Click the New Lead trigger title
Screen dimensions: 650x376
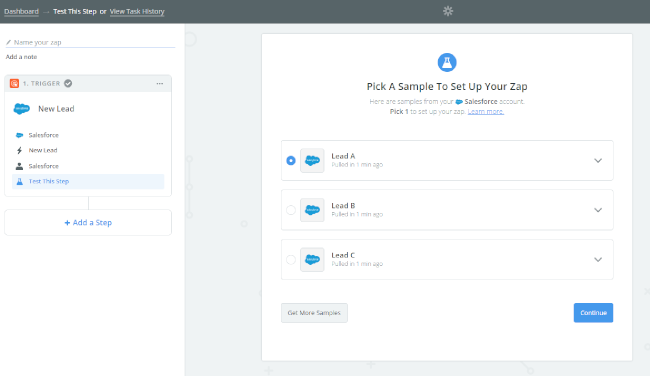point(56,109)
